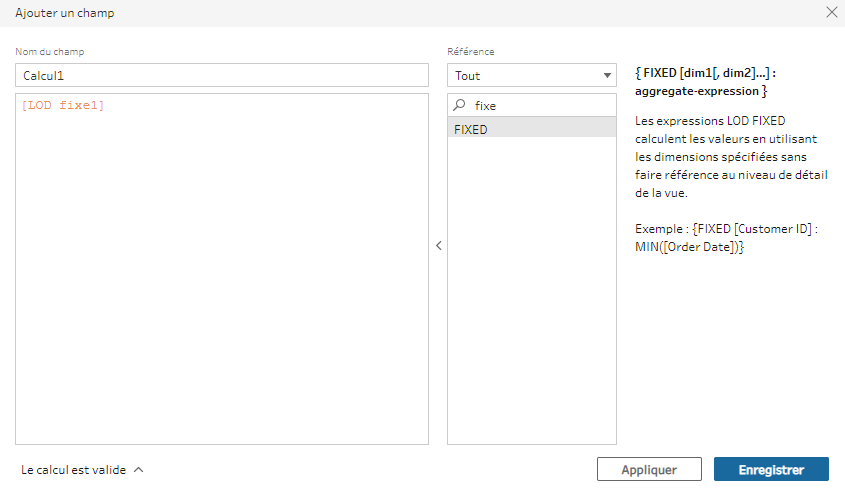Click the search box containing fixe
This screenshot has width=845, height=490.
tap(540, 105)
